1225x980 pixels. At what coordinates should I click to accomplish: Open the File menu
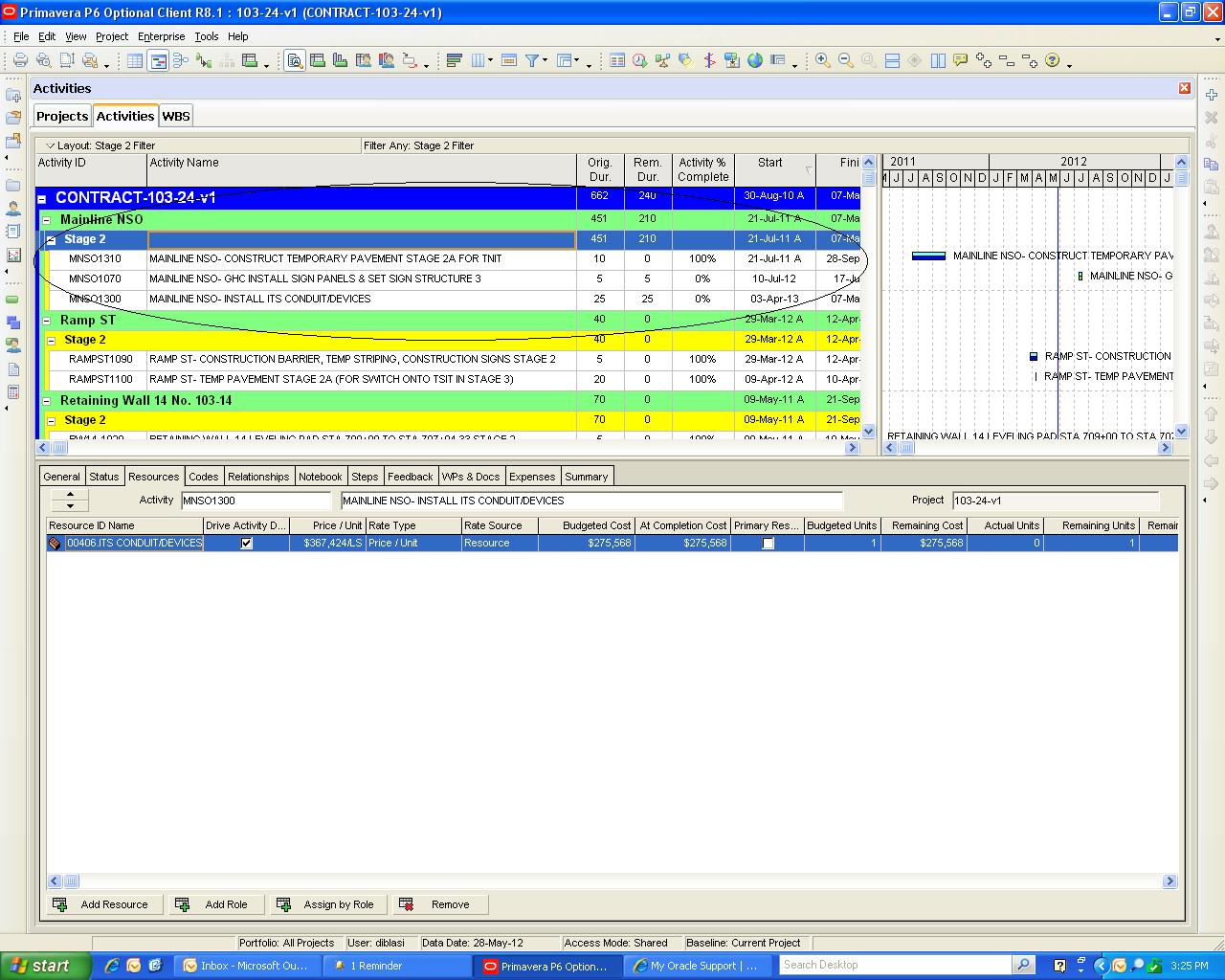tap(21, 36)
